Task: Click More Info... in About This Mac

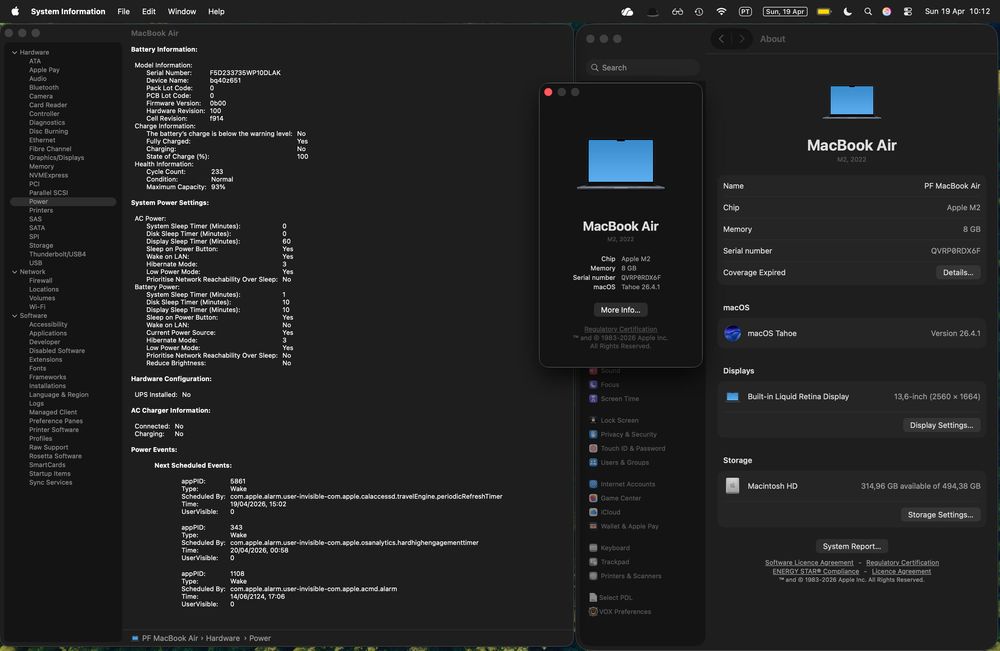Action: [x=621, y=310]
